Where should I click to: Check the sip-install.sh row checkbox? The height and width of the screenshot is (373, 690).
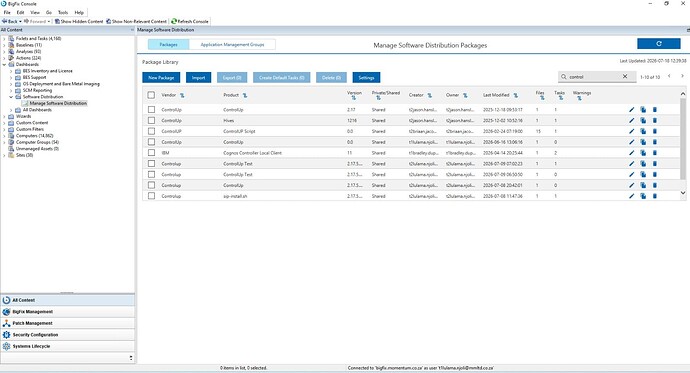coord(151,196)
